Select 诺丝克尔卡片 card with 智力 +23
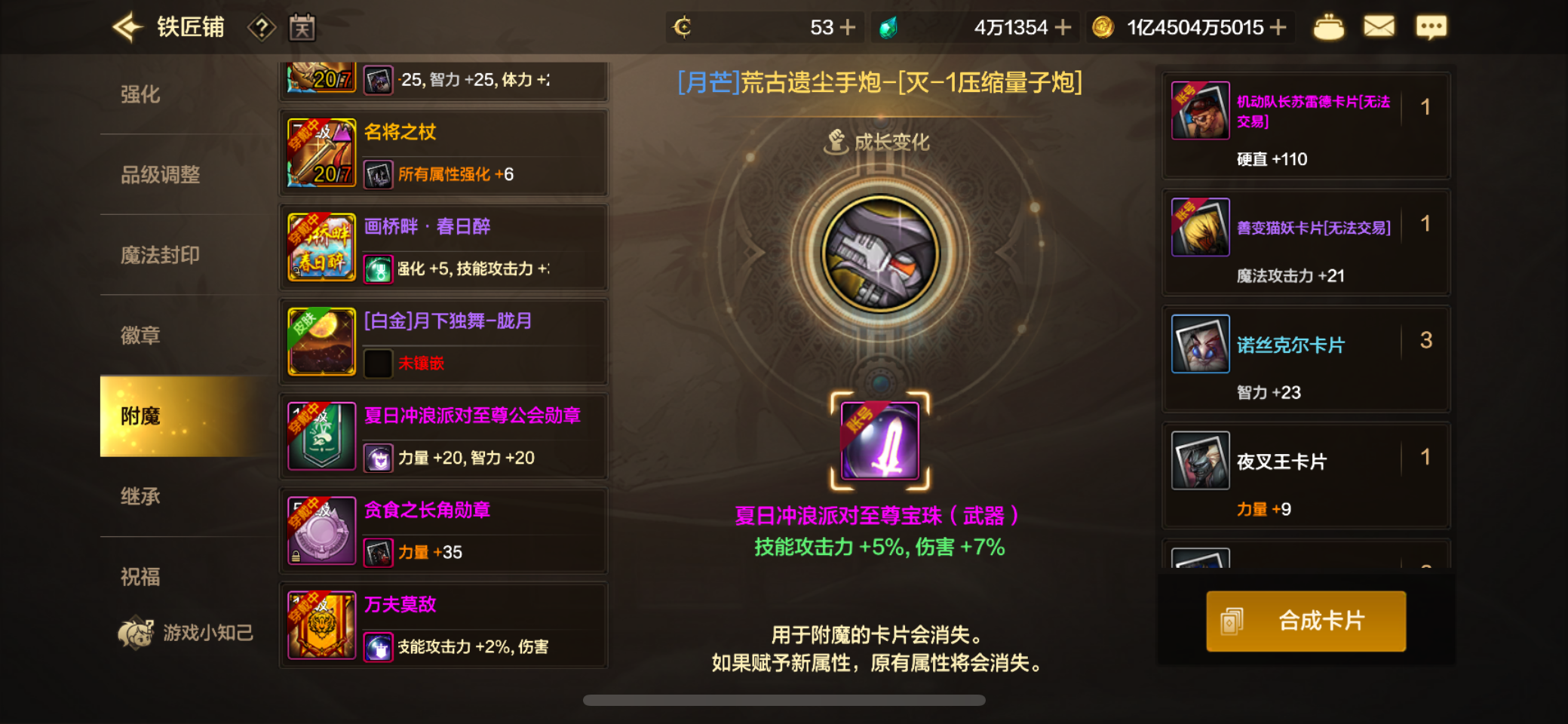 coord(1306,359)
